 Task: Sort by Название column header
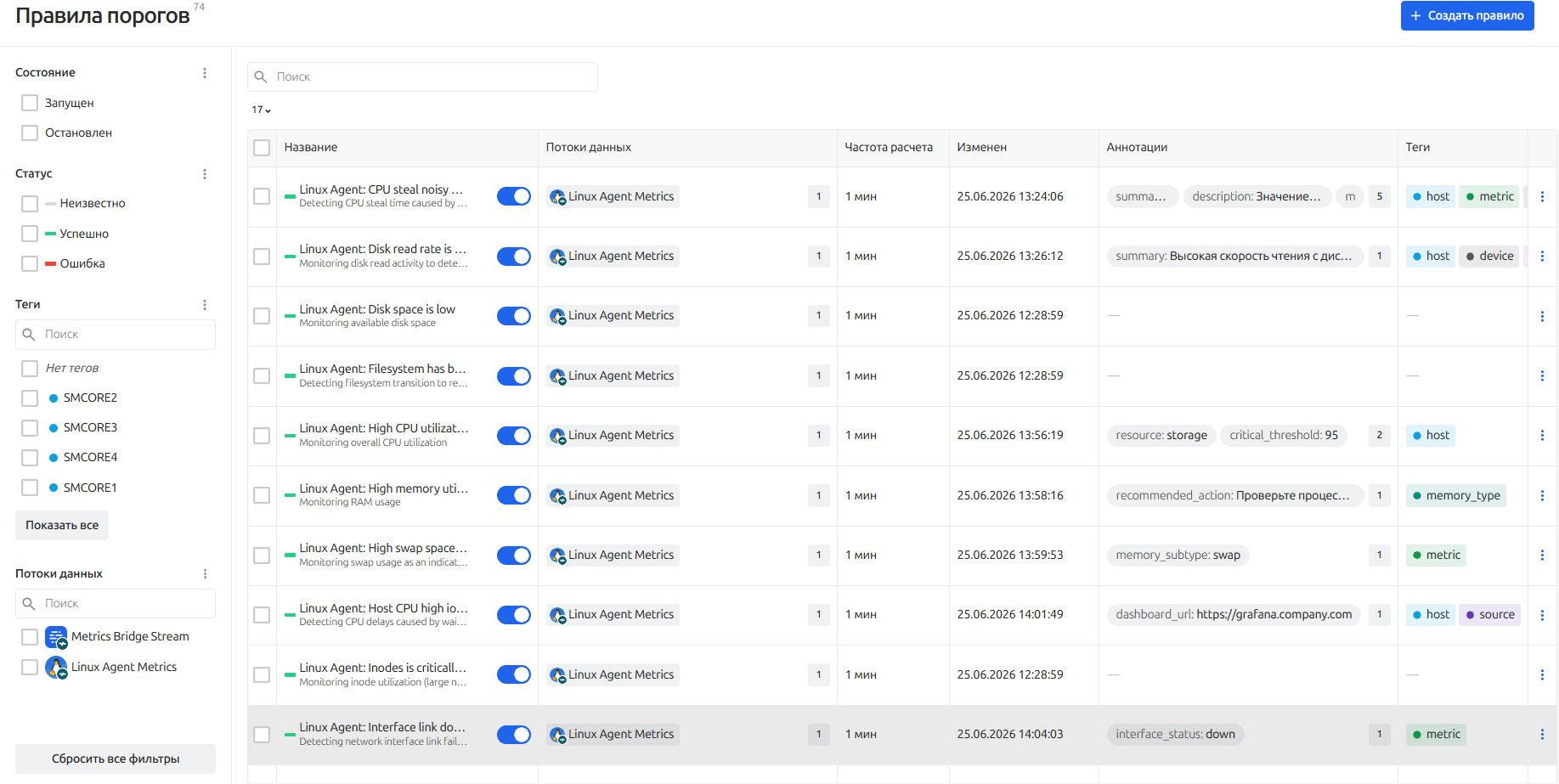point(311,147)
